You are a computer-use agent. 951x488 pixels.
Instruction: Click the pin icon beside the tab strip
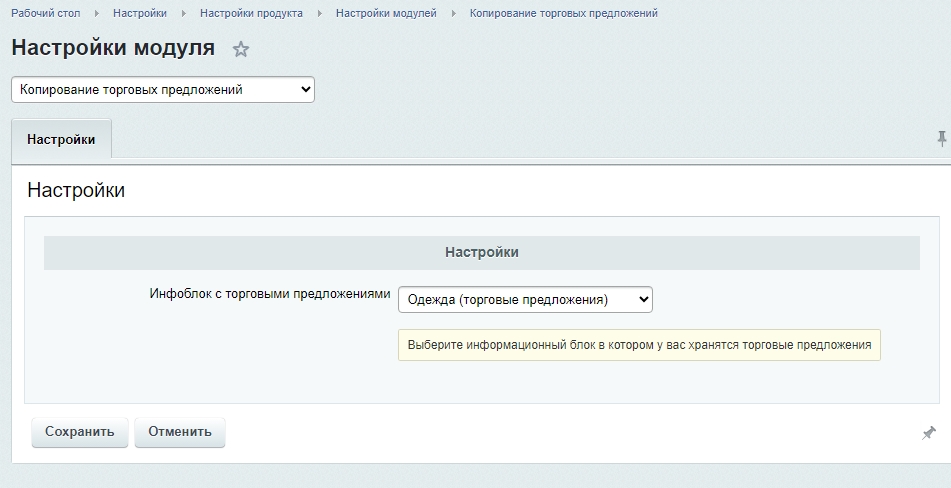(941, 139)
